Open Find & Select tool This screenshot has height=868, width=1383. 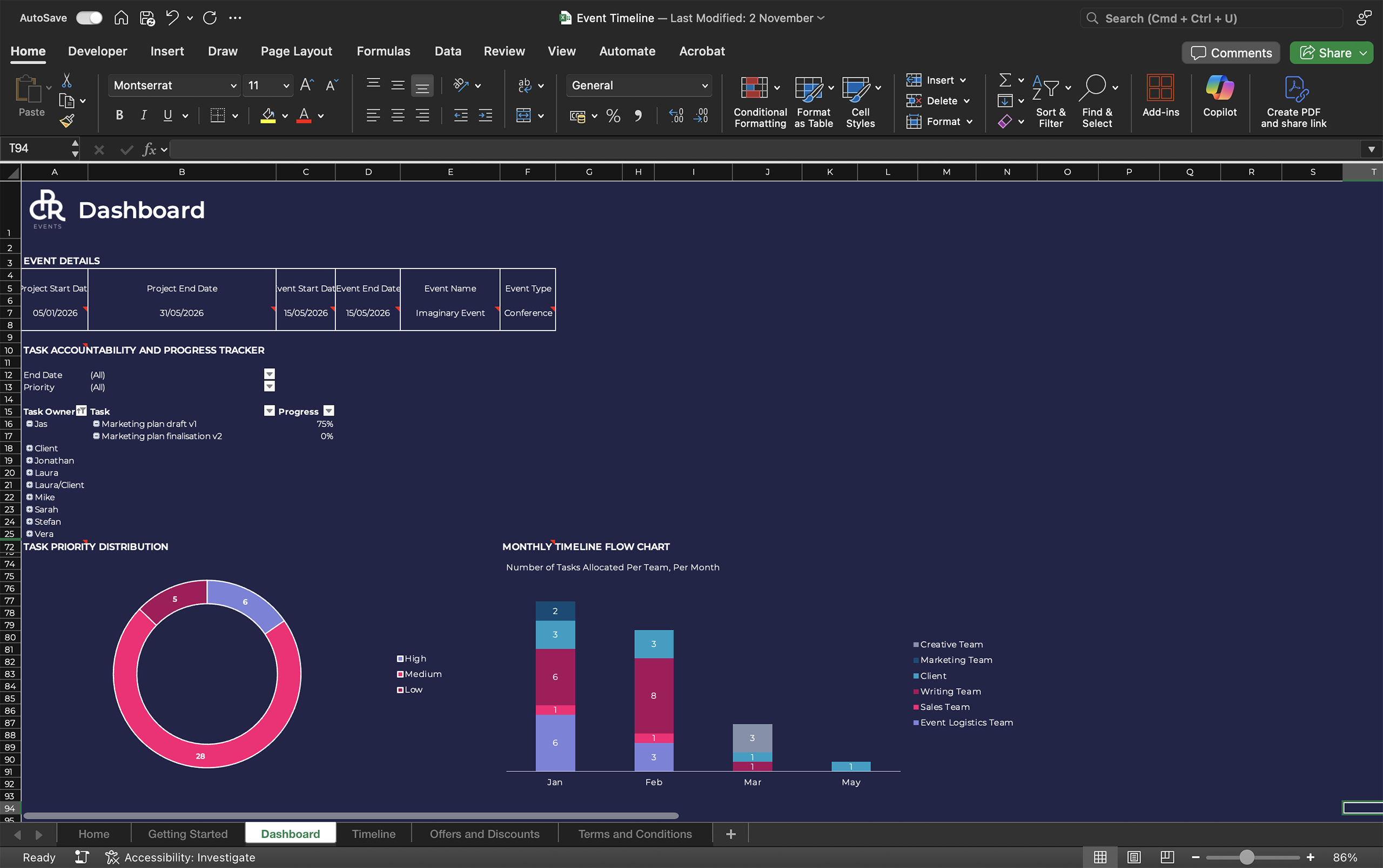1097,101
